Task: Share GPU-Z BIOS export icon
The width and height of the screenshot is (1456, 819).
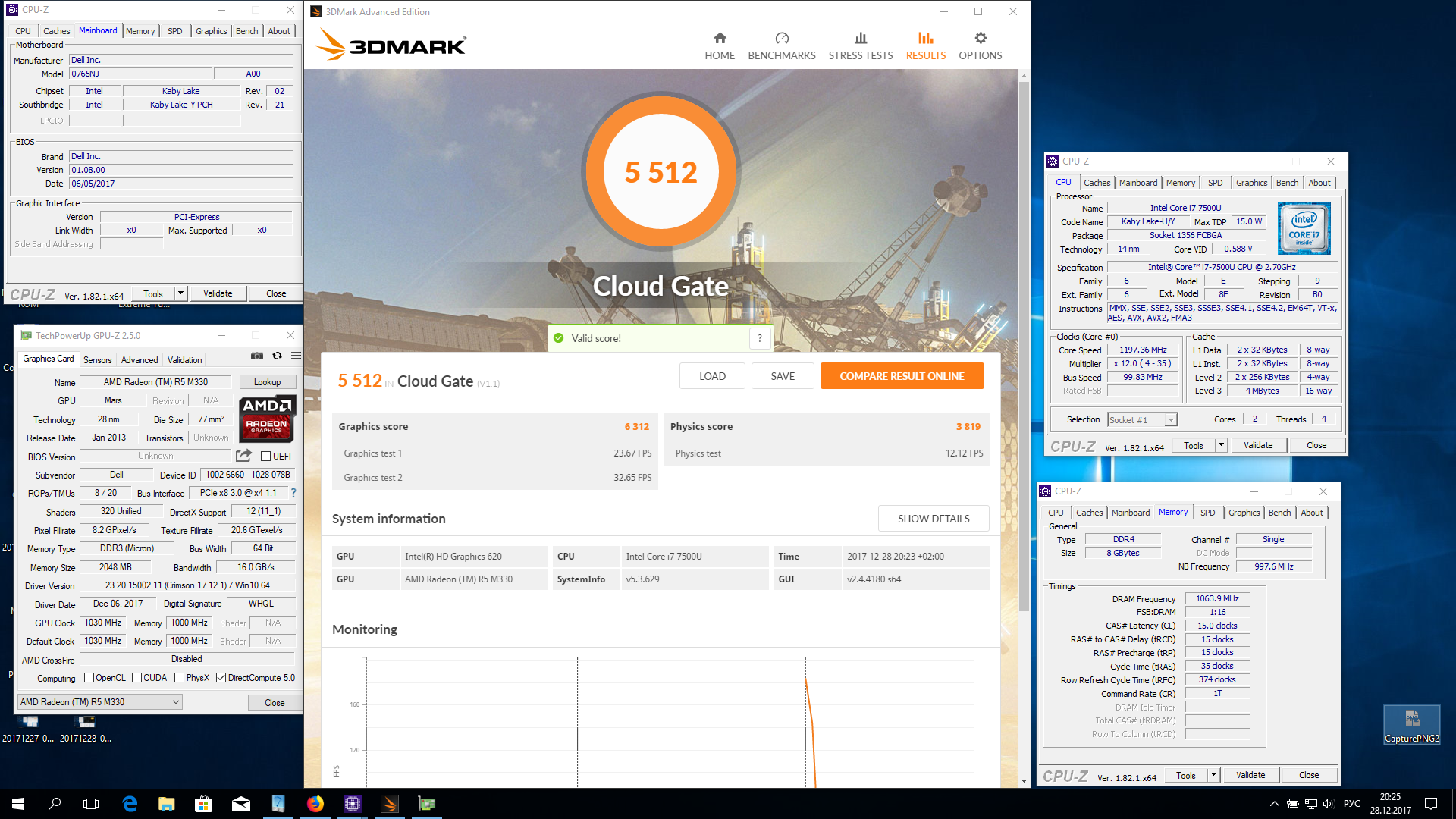Action: (x=243, y=456)
